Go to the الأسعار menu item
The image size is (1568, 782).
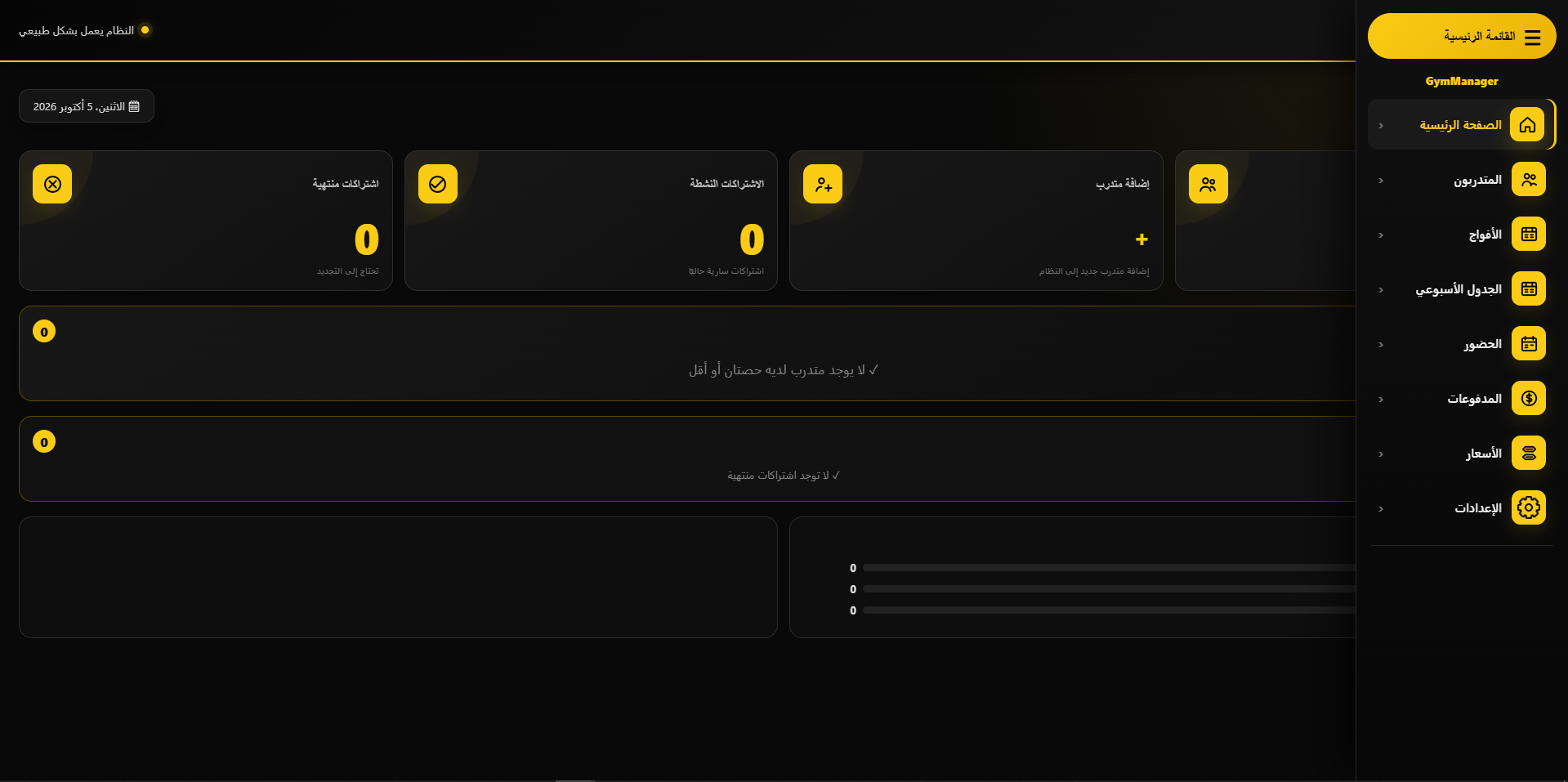coord(1462,454)
